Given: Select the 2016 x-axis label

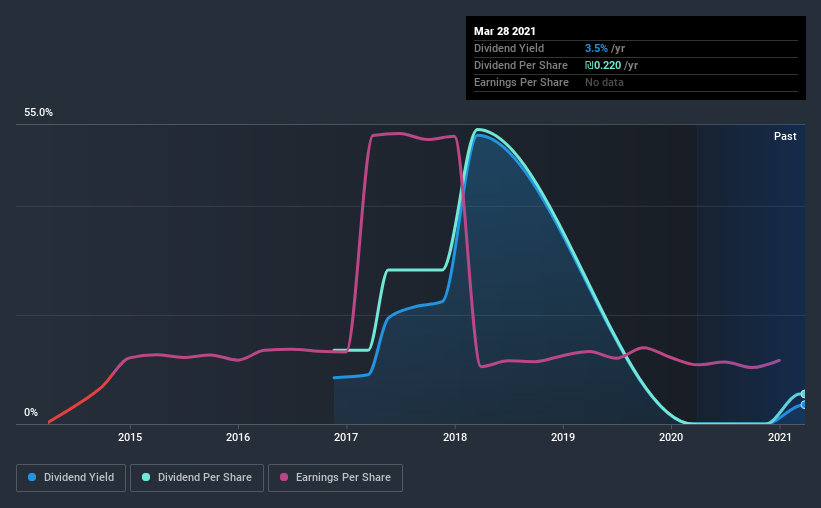Looking at the screenshot, I should (x=238, y=437).
